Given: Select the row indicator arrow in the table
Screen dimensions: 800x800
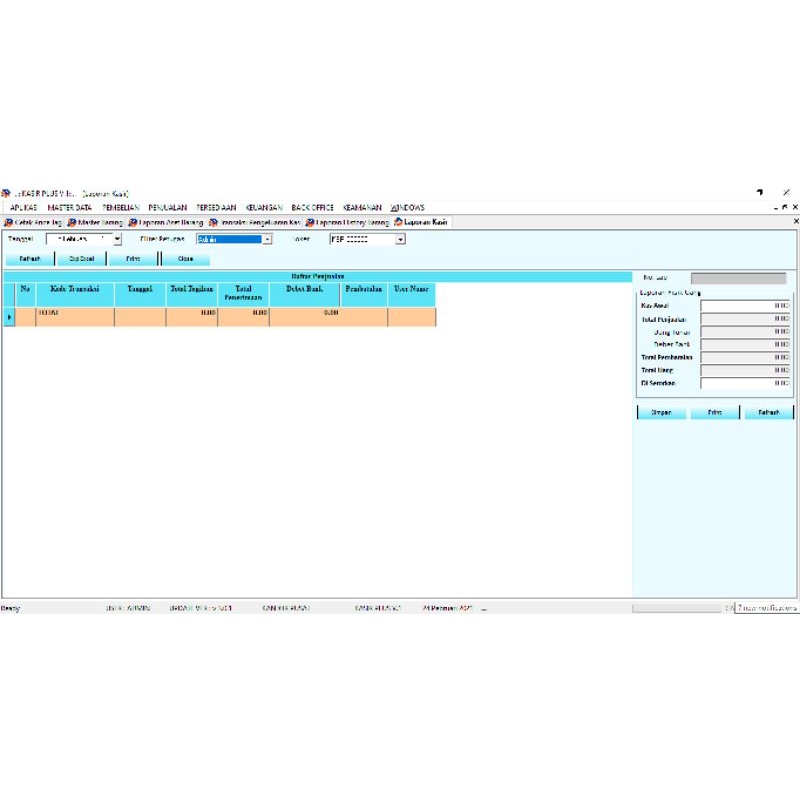Looking at the screenshot, I should (9, 317).
